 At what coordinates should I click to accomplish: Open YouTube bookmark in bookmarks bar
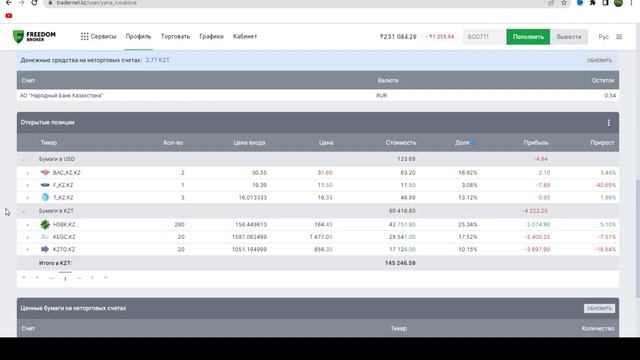pyautogui.click(x=9, y=16)
